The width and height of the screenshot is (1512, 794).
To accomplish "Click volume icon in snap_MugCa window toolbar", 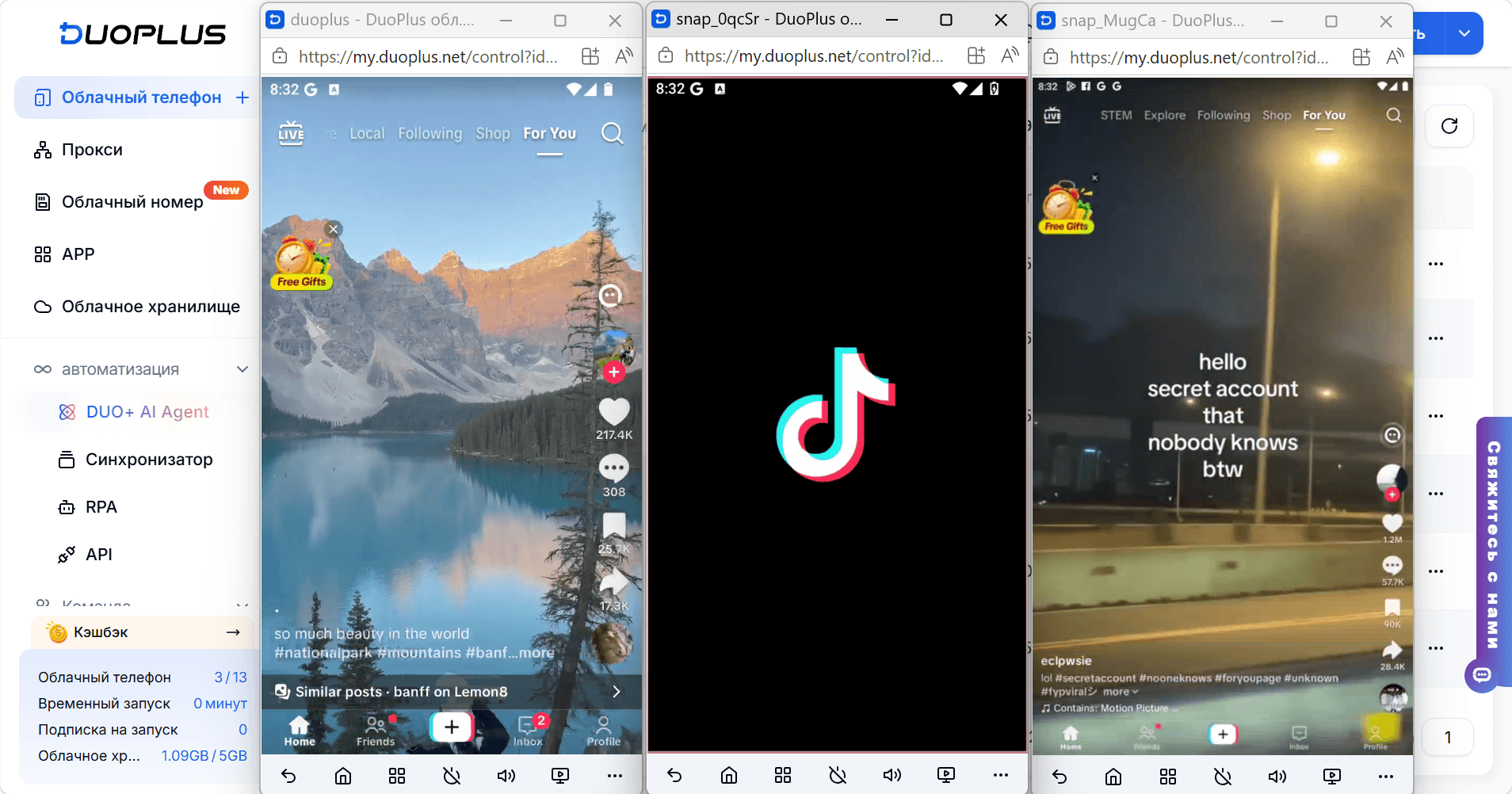I will [1277, 777].
